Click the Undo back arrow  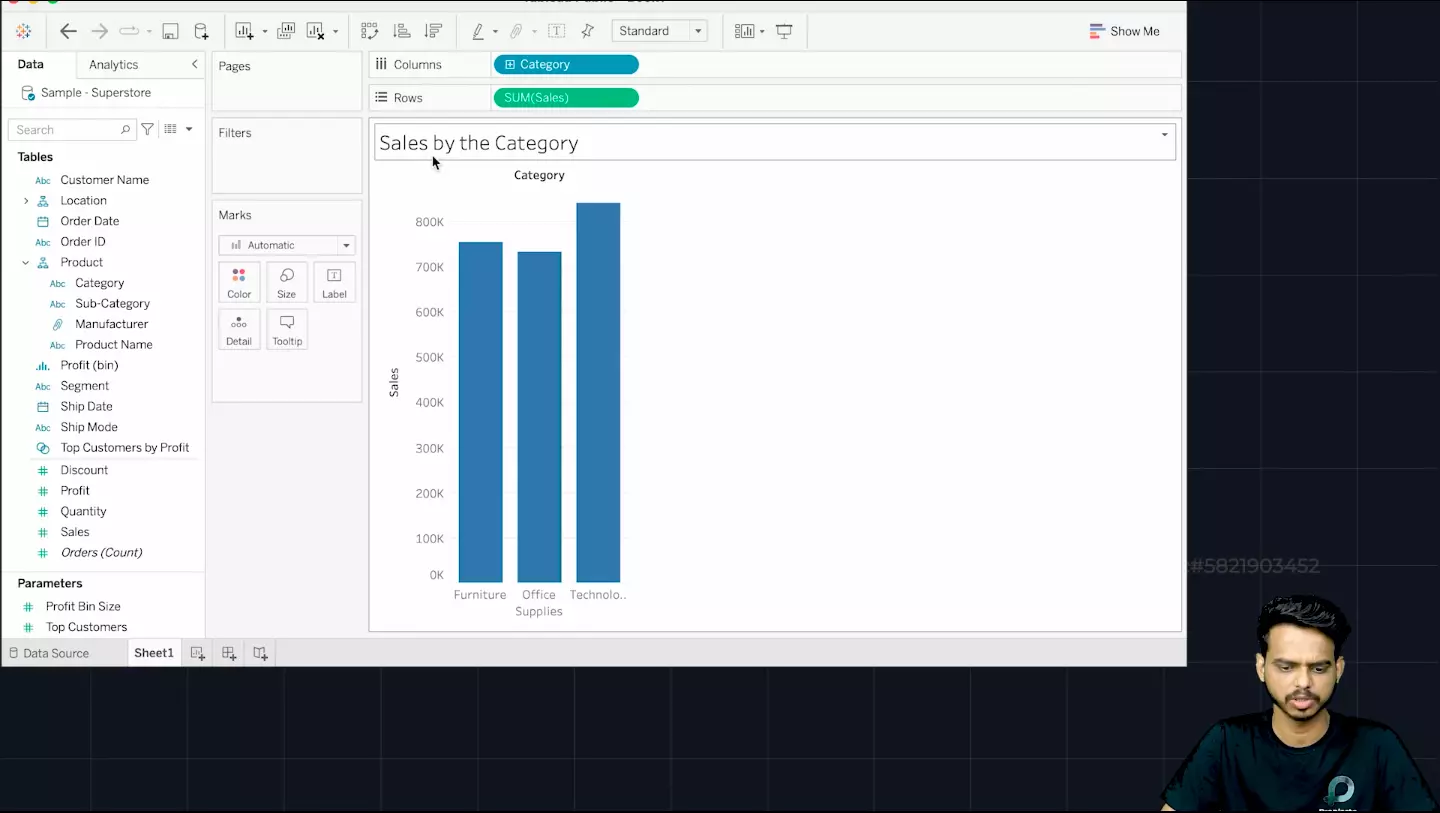68,31
